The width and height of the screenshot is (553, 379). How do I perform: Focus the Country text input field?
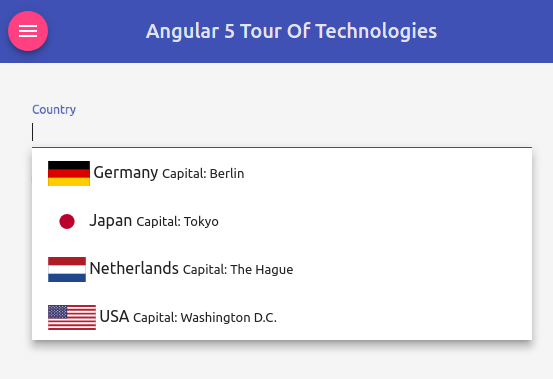282,132
